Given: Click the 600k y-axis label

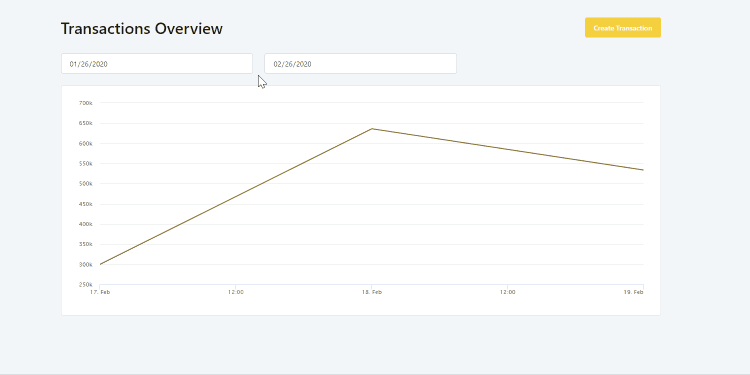Looking at the screenshot, I should click(x=86, y=143).
